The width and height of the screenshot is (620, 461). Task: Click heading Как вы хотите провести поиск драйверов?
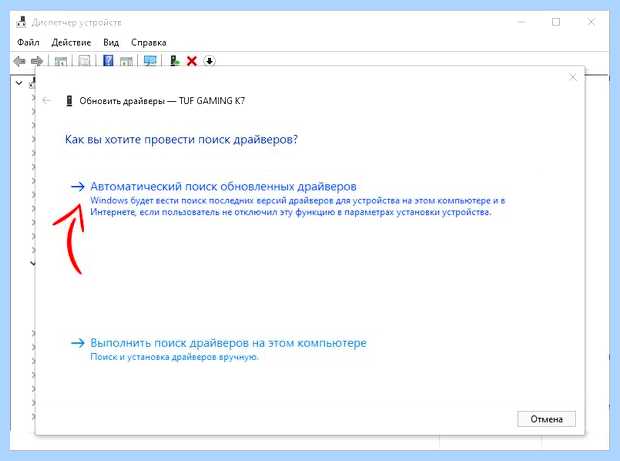click(181, 140)
